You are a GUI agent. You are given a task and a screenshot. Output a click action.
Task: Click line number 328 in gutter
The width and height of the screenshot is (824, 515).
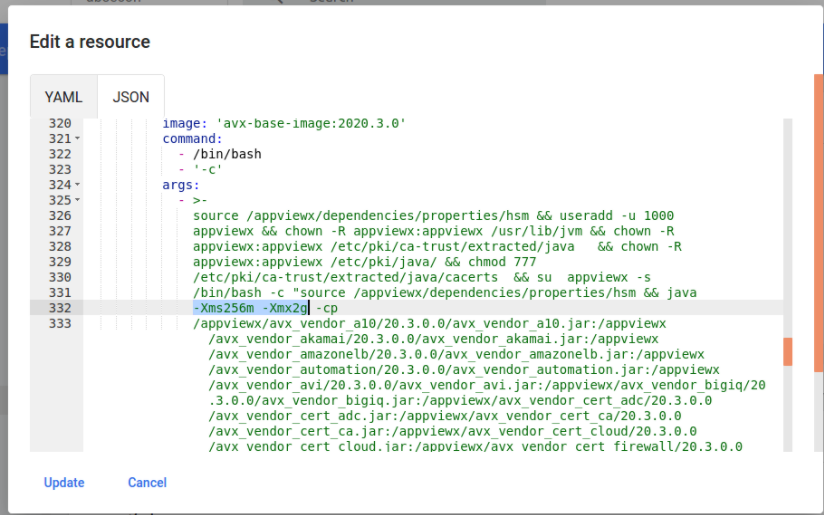[x=60, y=246]
